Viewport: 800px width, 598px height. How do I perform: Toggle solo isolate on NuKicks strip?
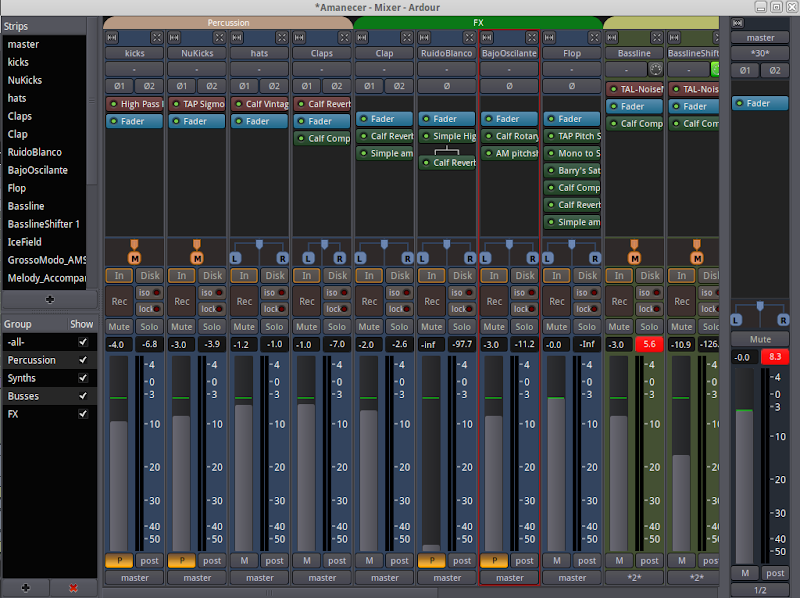[x=212, y=293]
